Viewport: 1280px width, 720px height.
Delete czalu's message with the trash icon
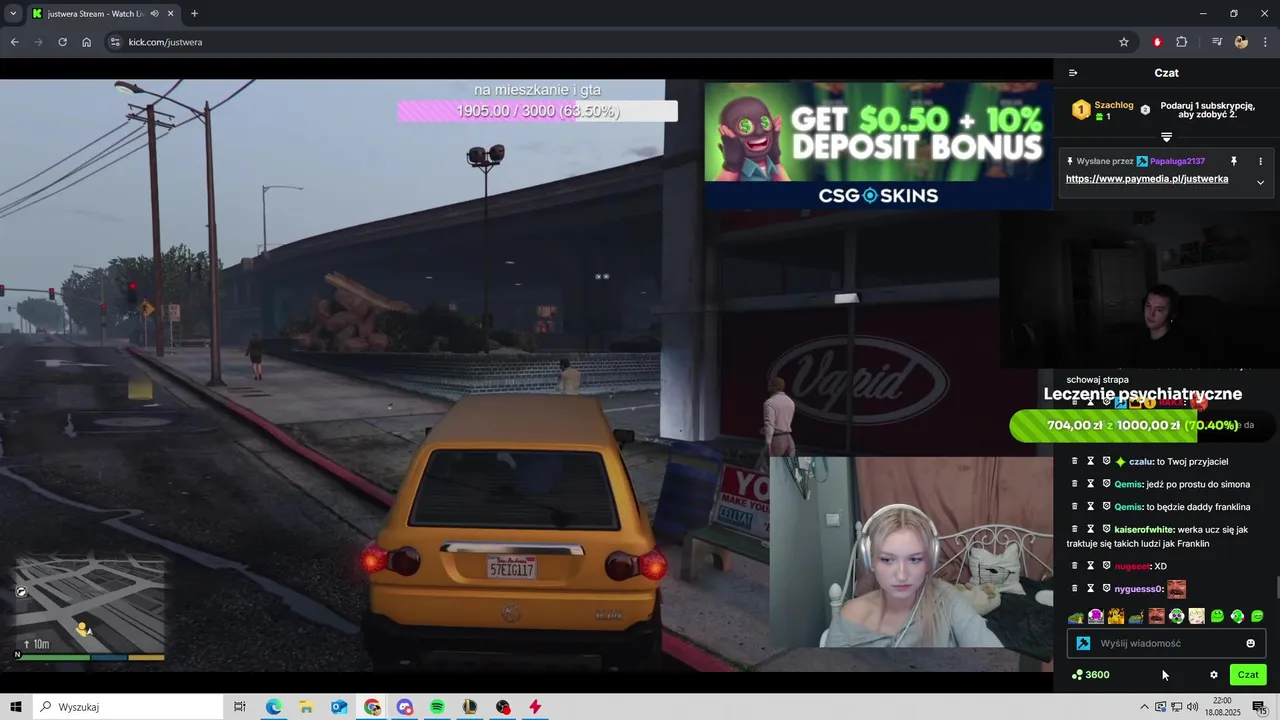pos(1075,461)
